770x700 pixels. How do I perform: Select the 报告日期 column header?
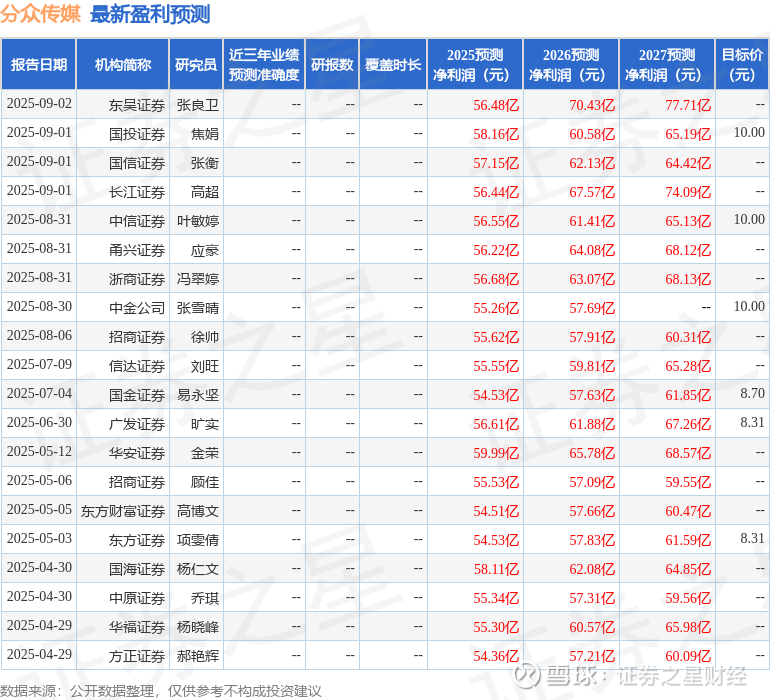point(39,64)
